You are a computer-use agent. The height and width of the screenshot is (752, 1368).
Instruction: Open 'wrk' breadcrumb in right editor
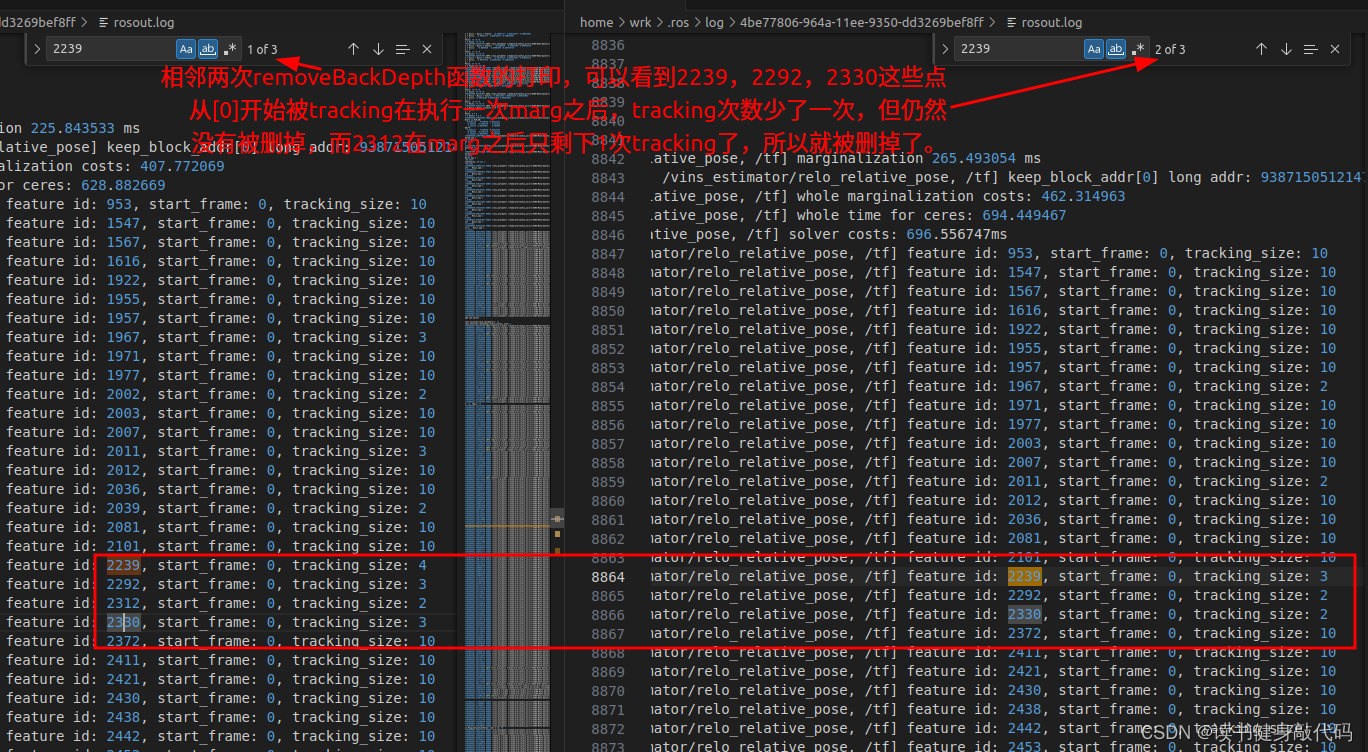[641, 22]
